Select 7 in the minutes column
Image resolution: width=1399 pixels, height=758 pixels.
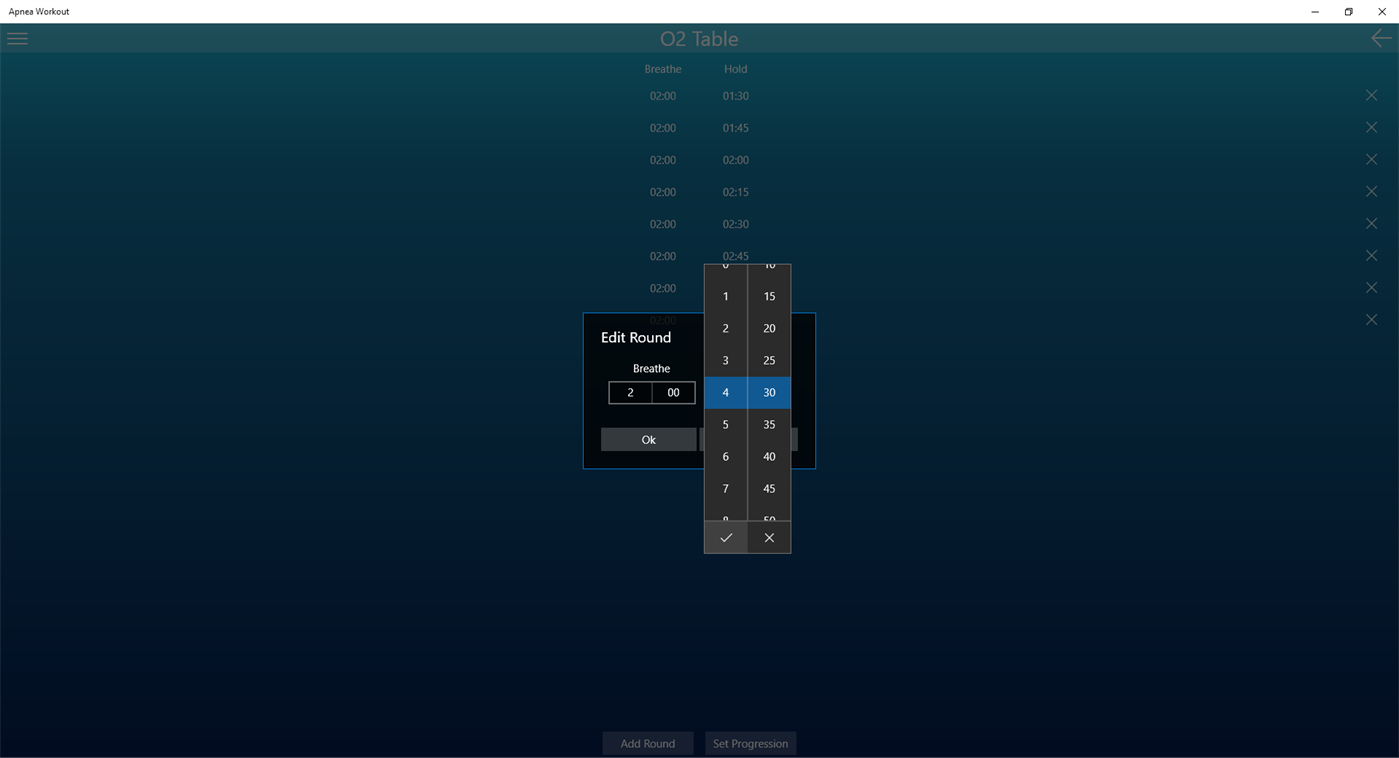(x=725, y=488)
